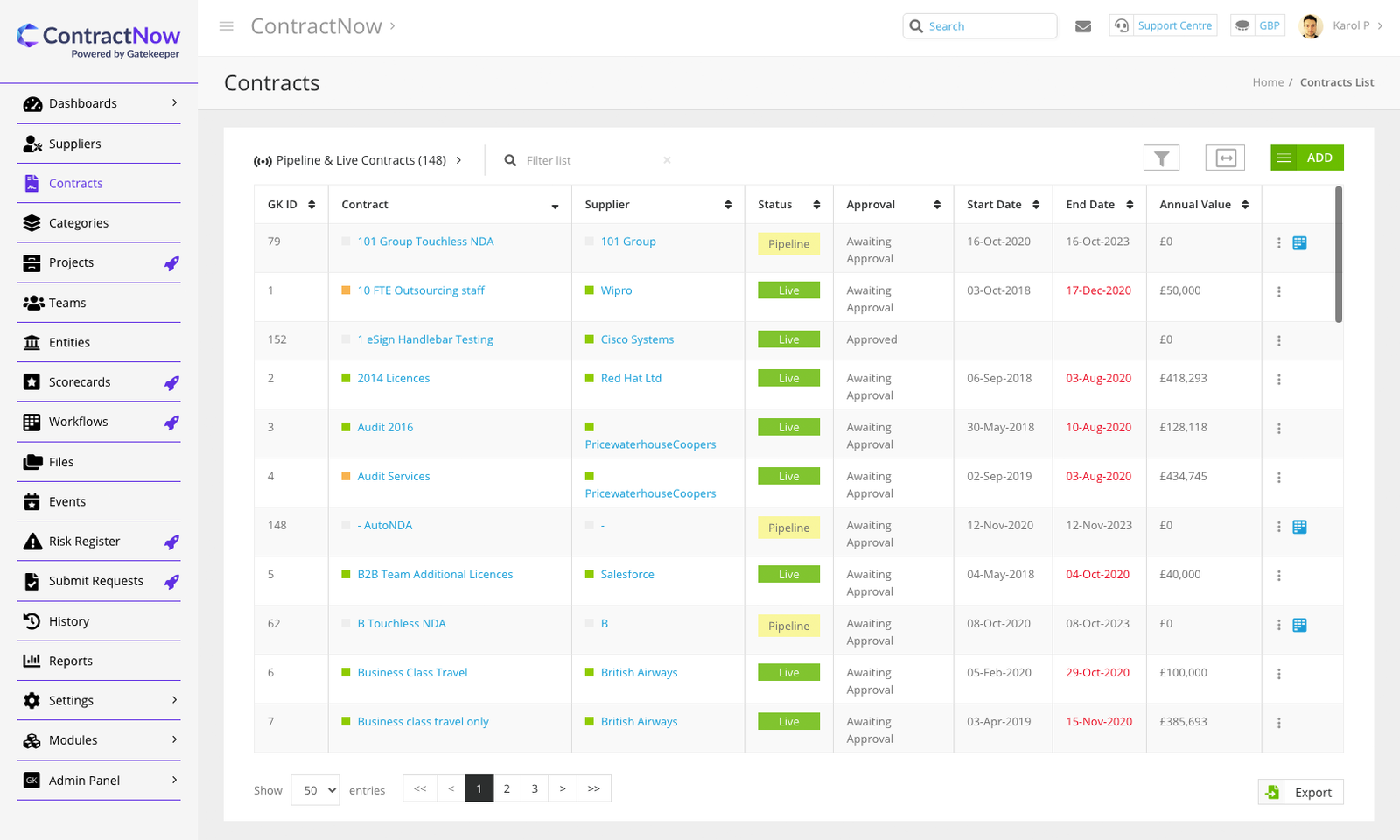Open Entities in sidebar
The image size is (1400, 840).
pos(99,342)
